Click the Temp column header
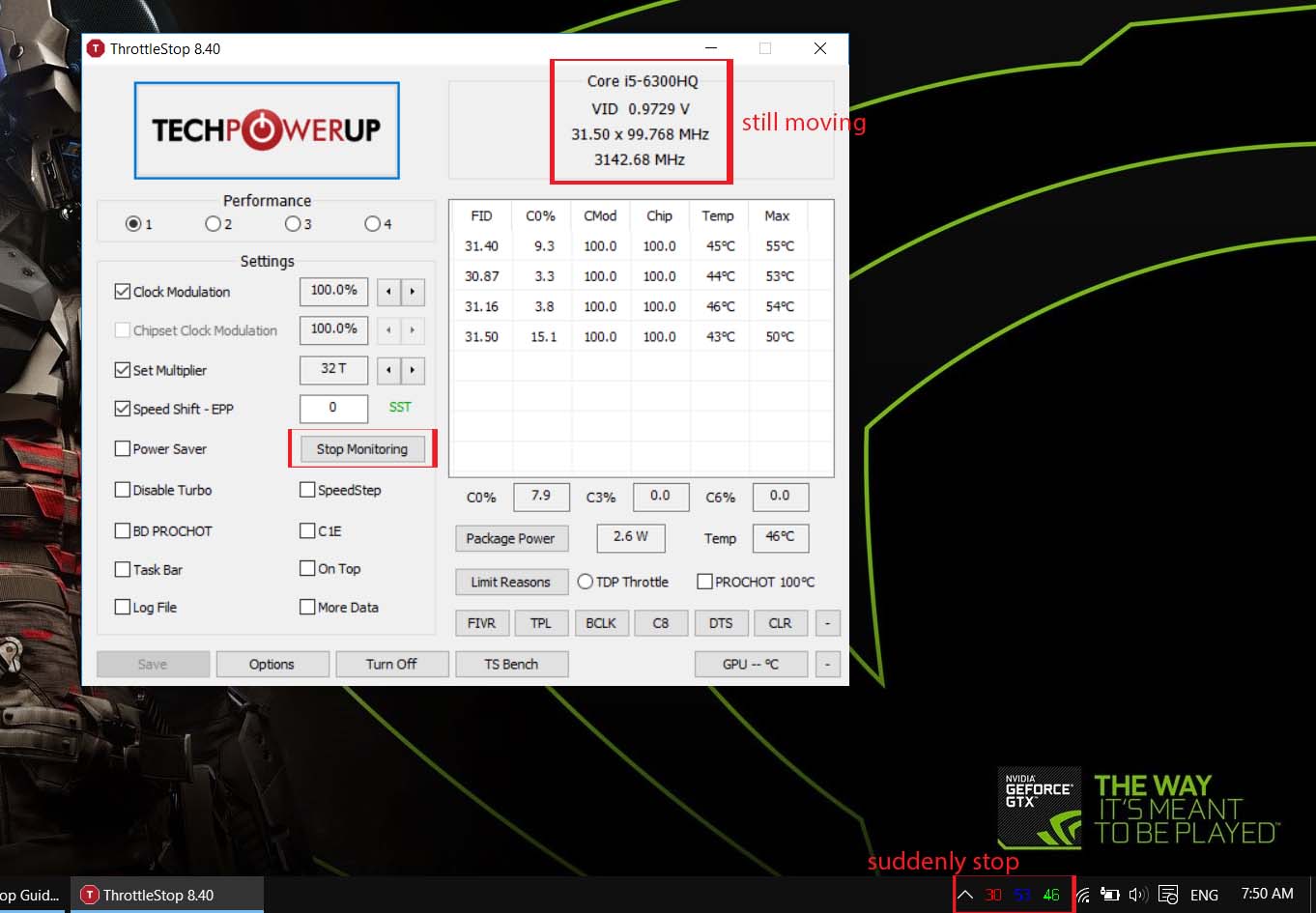The height and width of the screenshot is (913, 1316). [718, 215]
